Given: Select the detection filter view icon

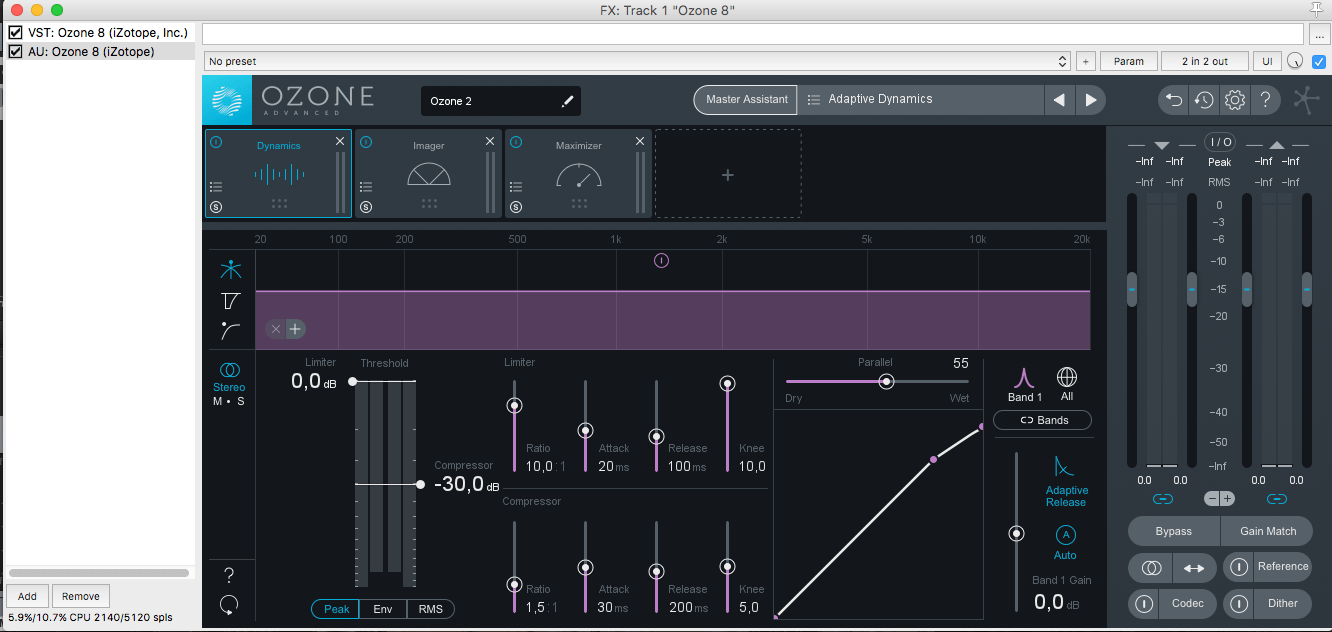Looking at the screenshot, I should click(231, 330).
